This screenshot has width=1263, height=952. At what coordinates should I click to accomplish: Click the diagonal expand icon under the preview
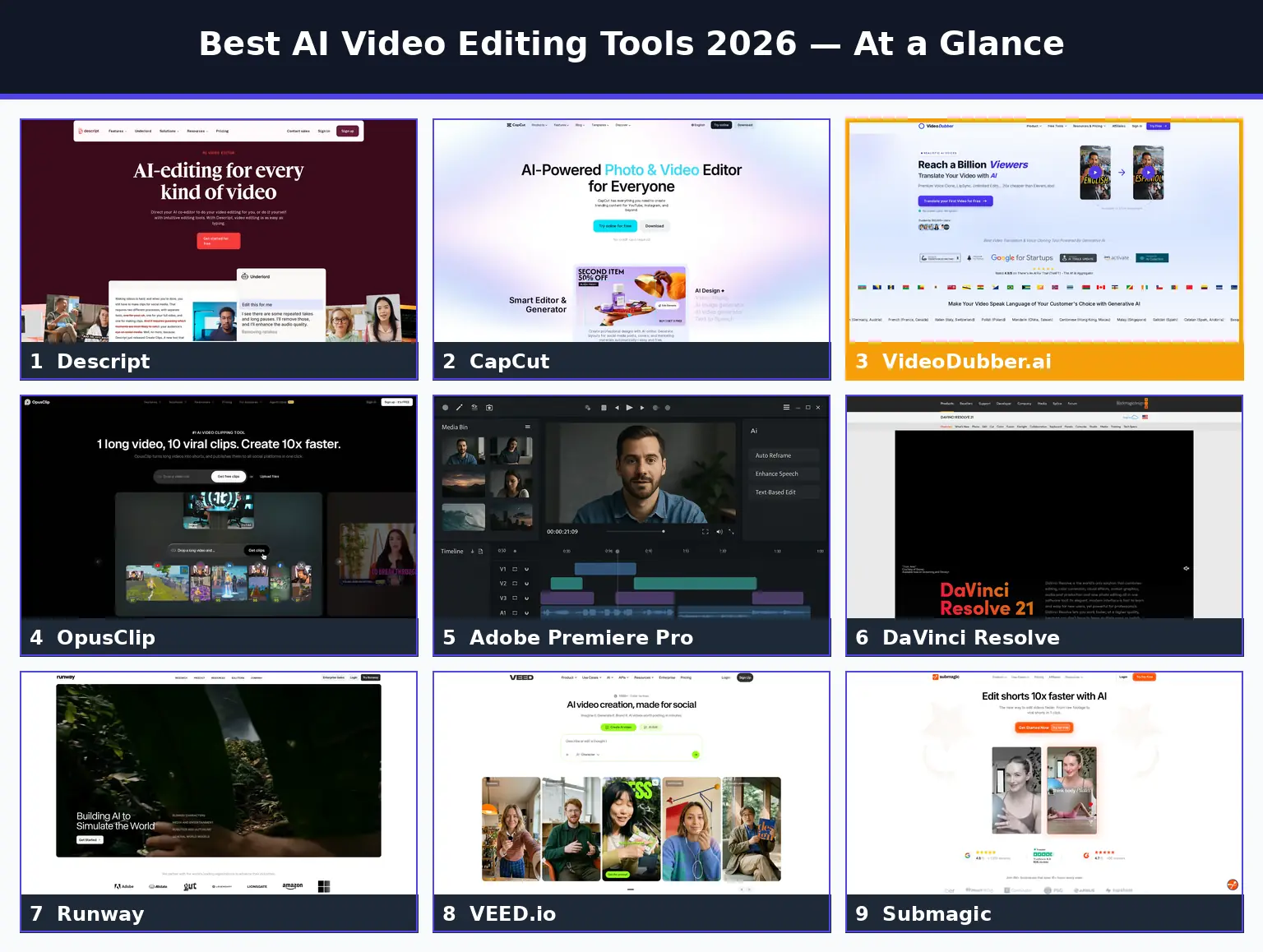pos(731,532)
